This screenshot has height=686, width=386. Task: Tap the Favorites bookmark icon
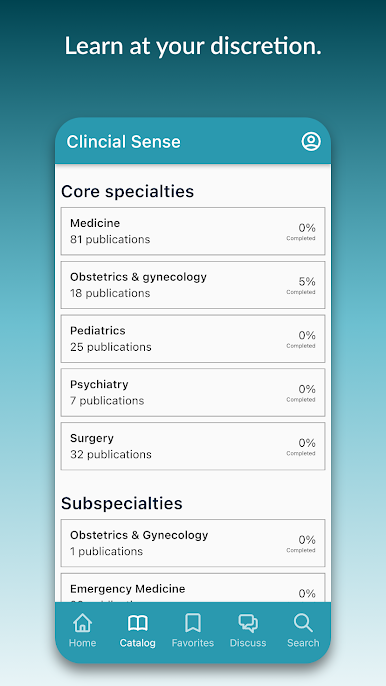pos(193,623)
